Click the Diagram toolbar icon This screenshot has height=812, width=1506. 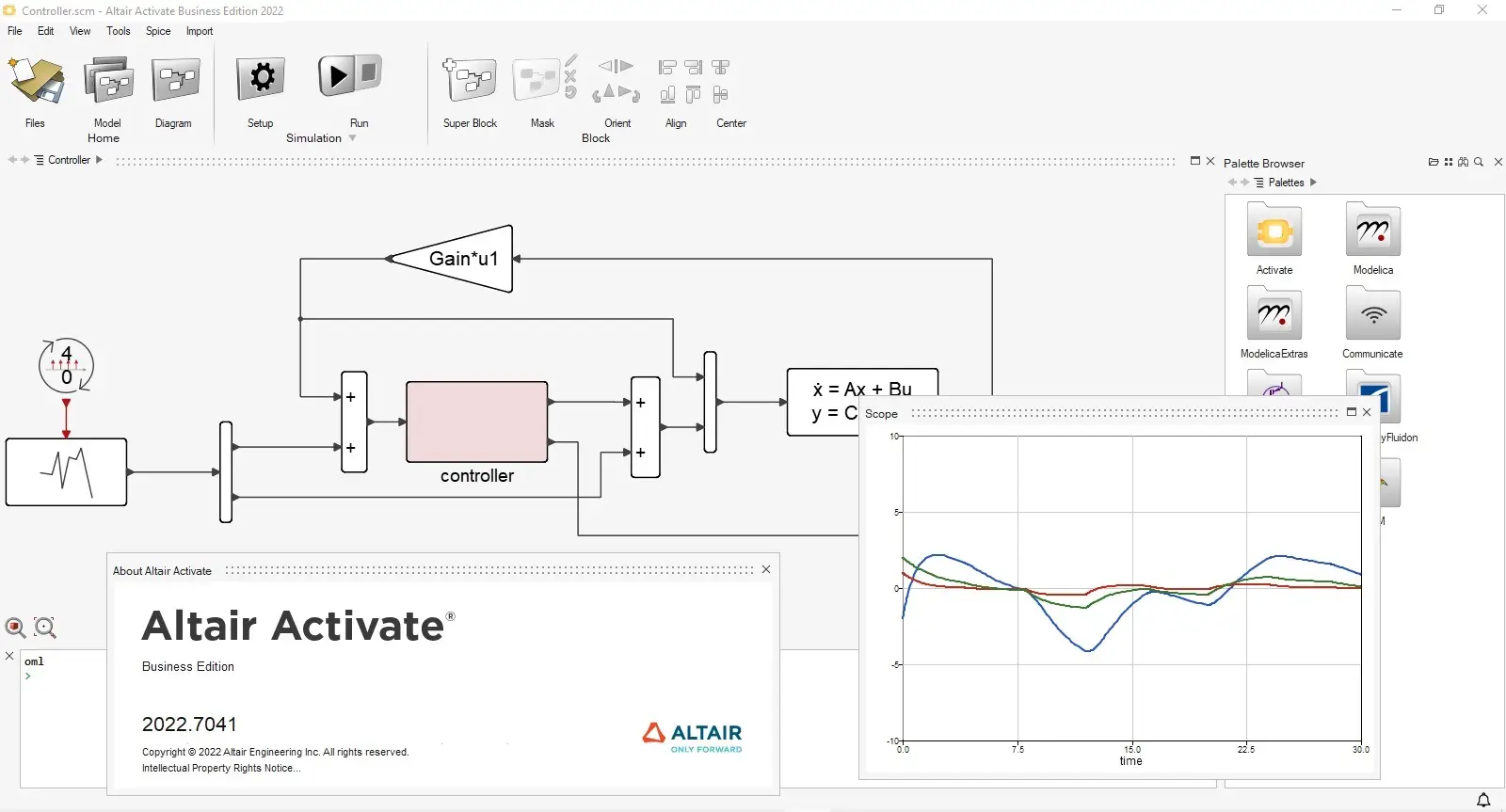click(x=176, y=80)
